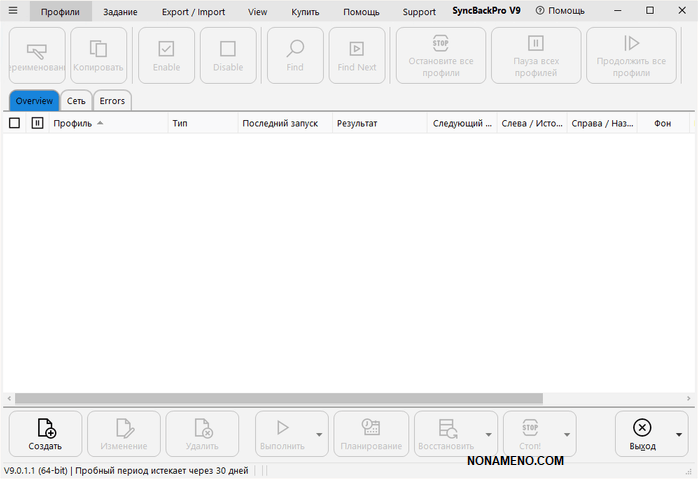Viewport: 698px width, 479px height.
Task: Click the Enable checkmark toolbar icon
Action: point(167,47)
